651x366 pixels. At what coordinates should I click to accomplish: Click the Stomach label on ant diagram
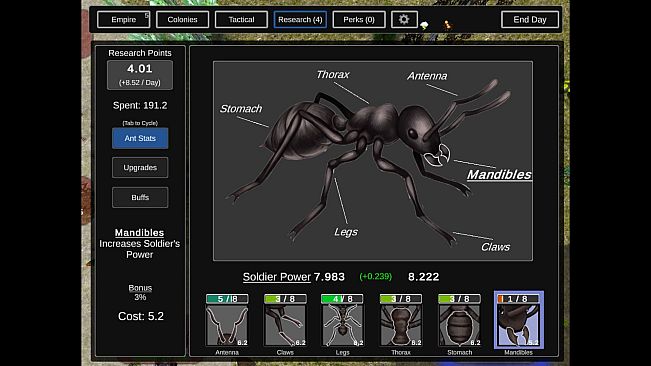click(x=241, y=109)
